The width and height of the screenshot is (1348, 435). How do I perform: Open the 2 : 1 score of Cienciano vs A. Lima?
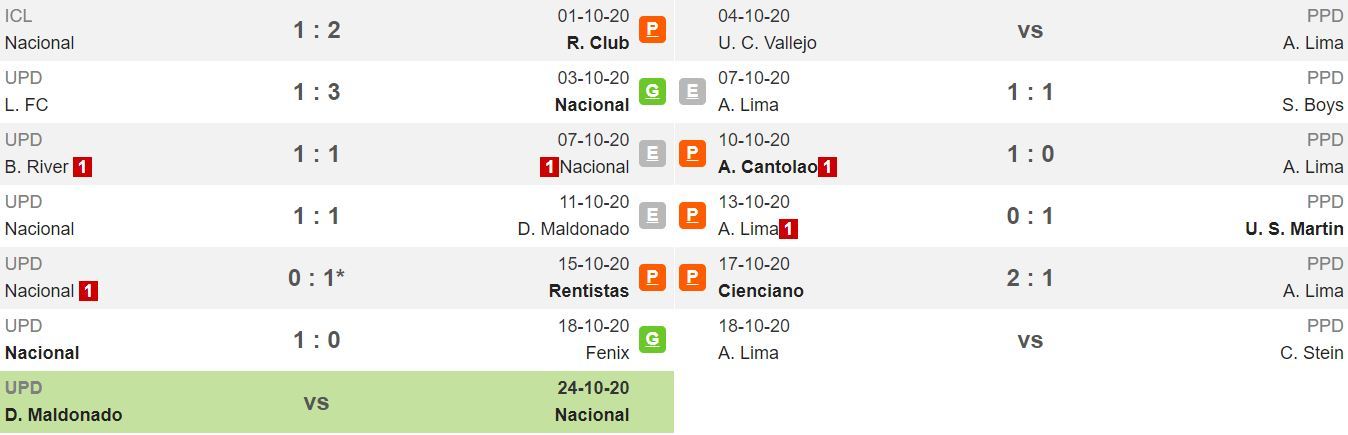click(x=1030, y=278)
